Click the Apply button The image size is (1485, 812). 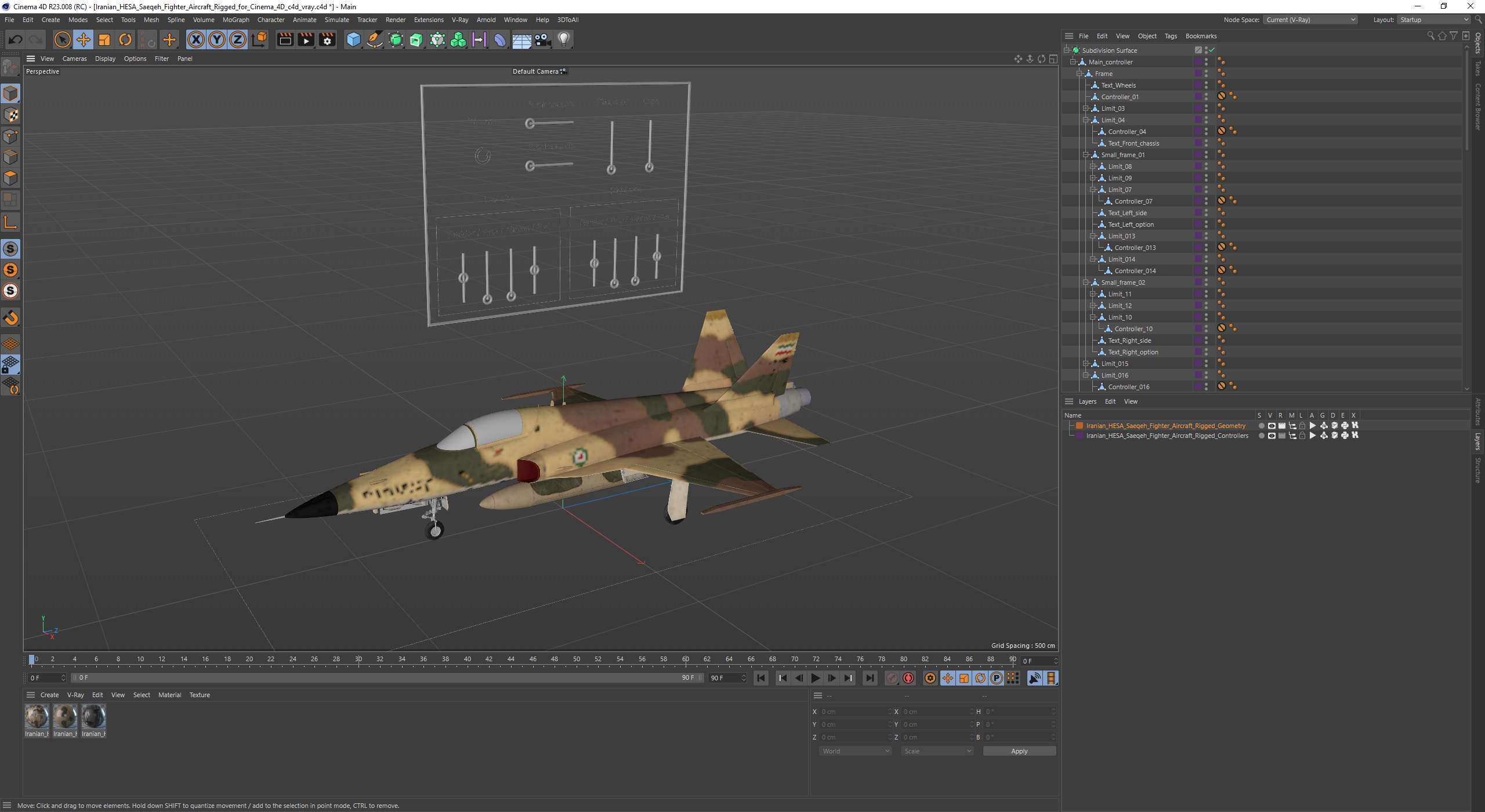tap(1019, 751)
